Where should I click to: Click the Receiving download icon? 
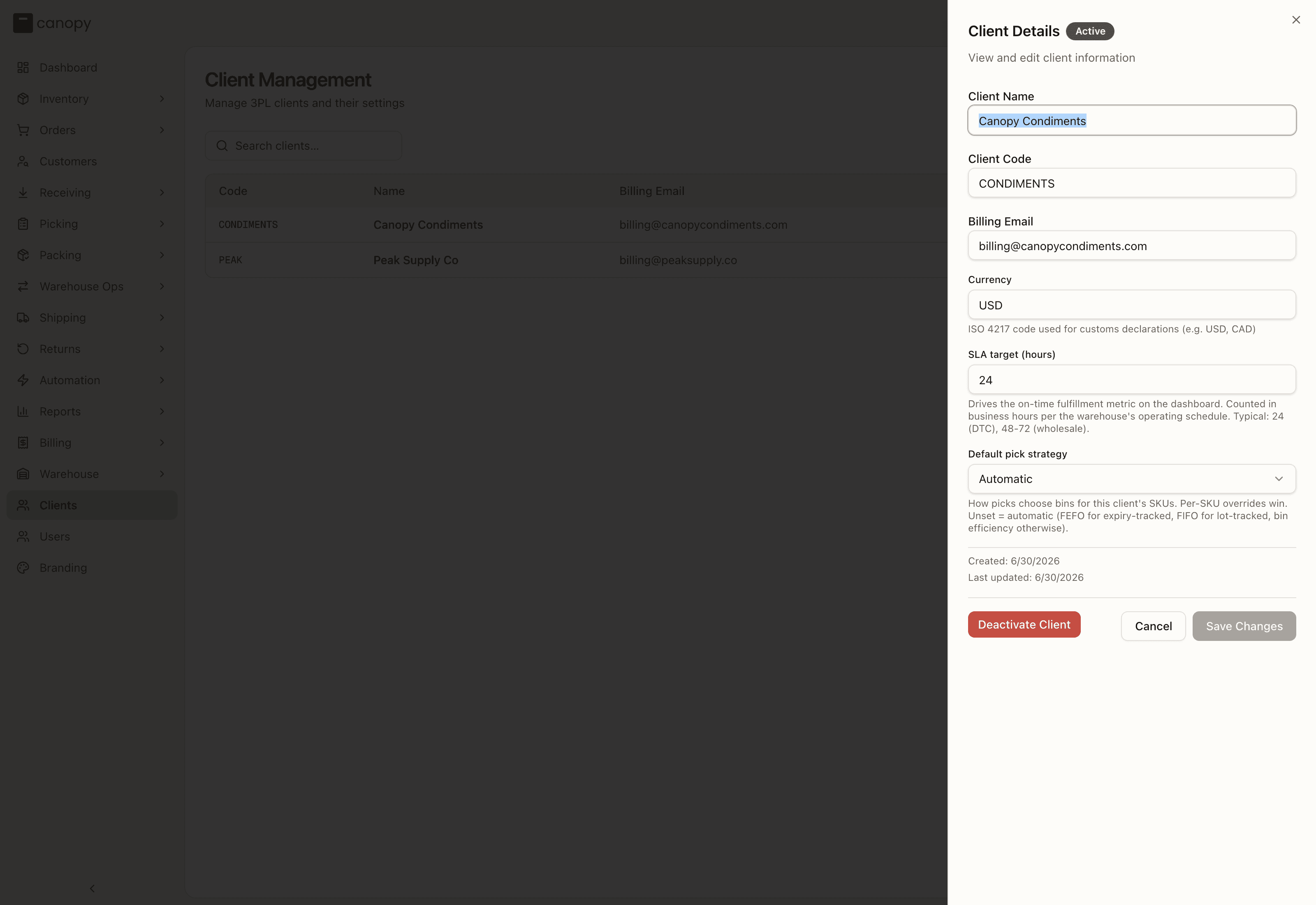click(x=23, y=193)
